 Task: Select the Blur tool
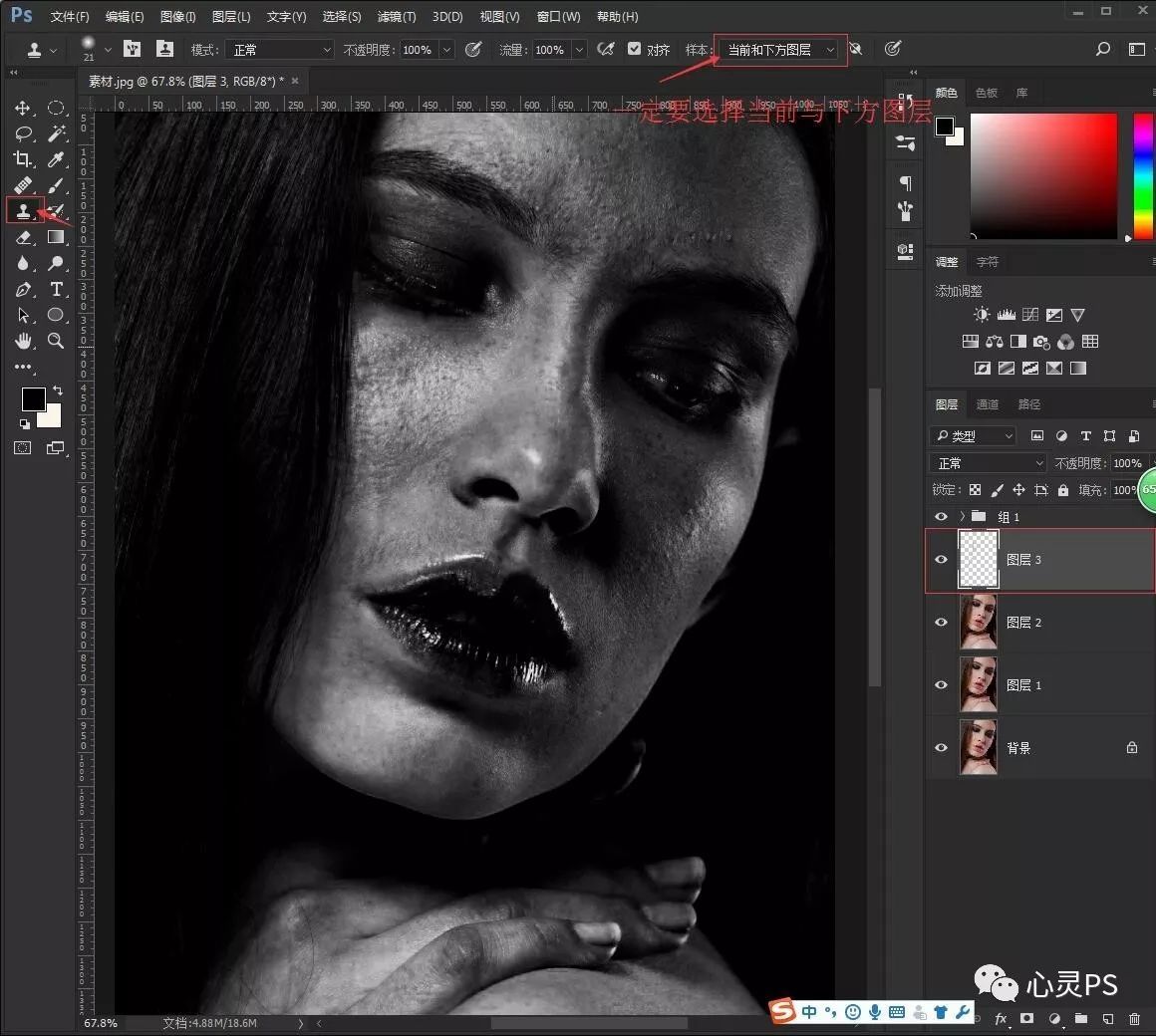tap(23, 263)
